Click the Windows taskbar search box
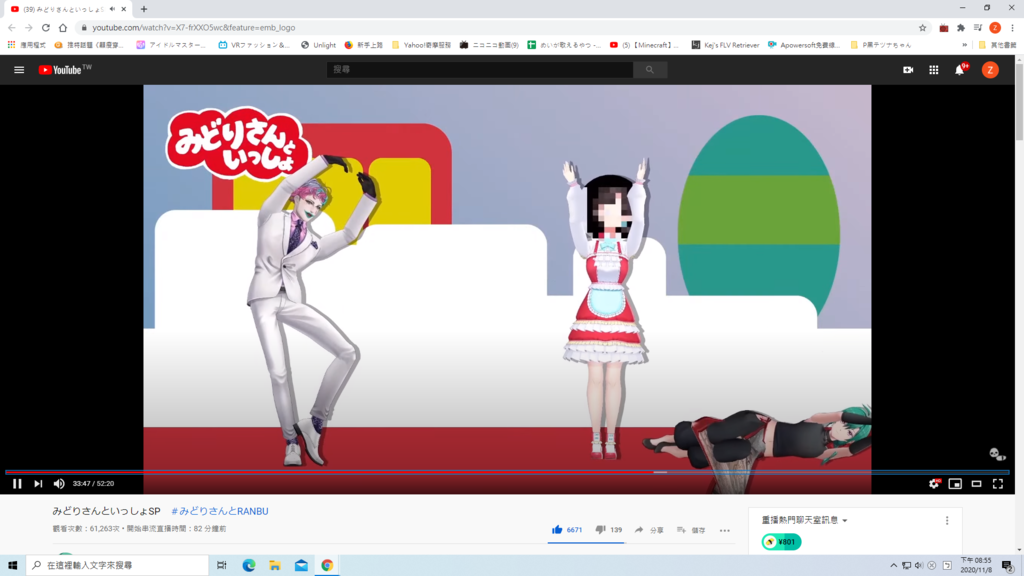This screenshot has height=576, width=1024. pos(118,565)
